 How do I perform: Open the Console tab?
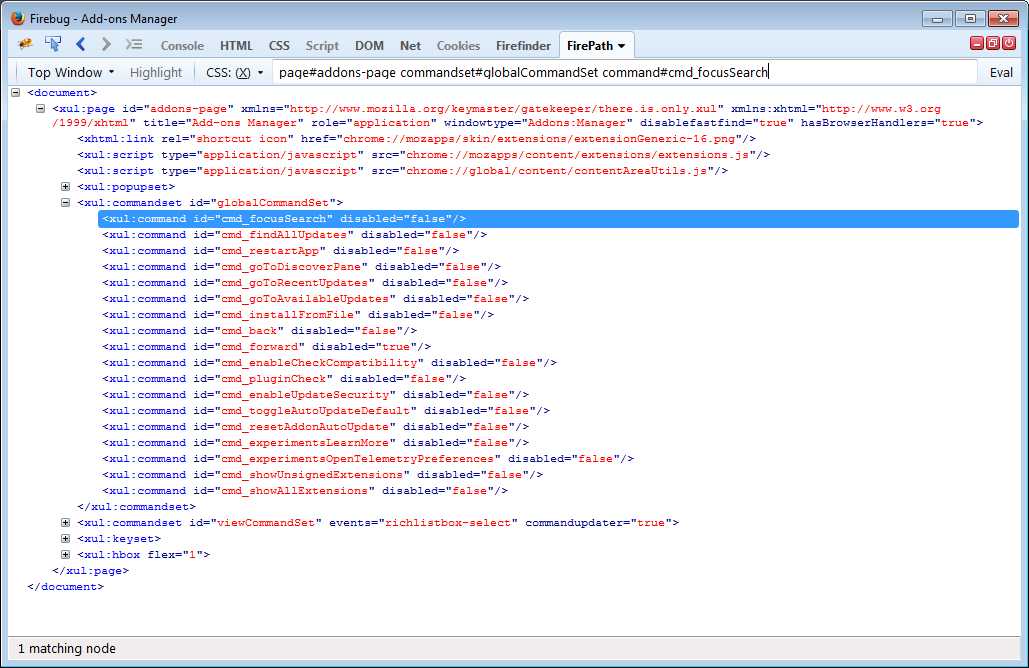click(x=182, y=45)
